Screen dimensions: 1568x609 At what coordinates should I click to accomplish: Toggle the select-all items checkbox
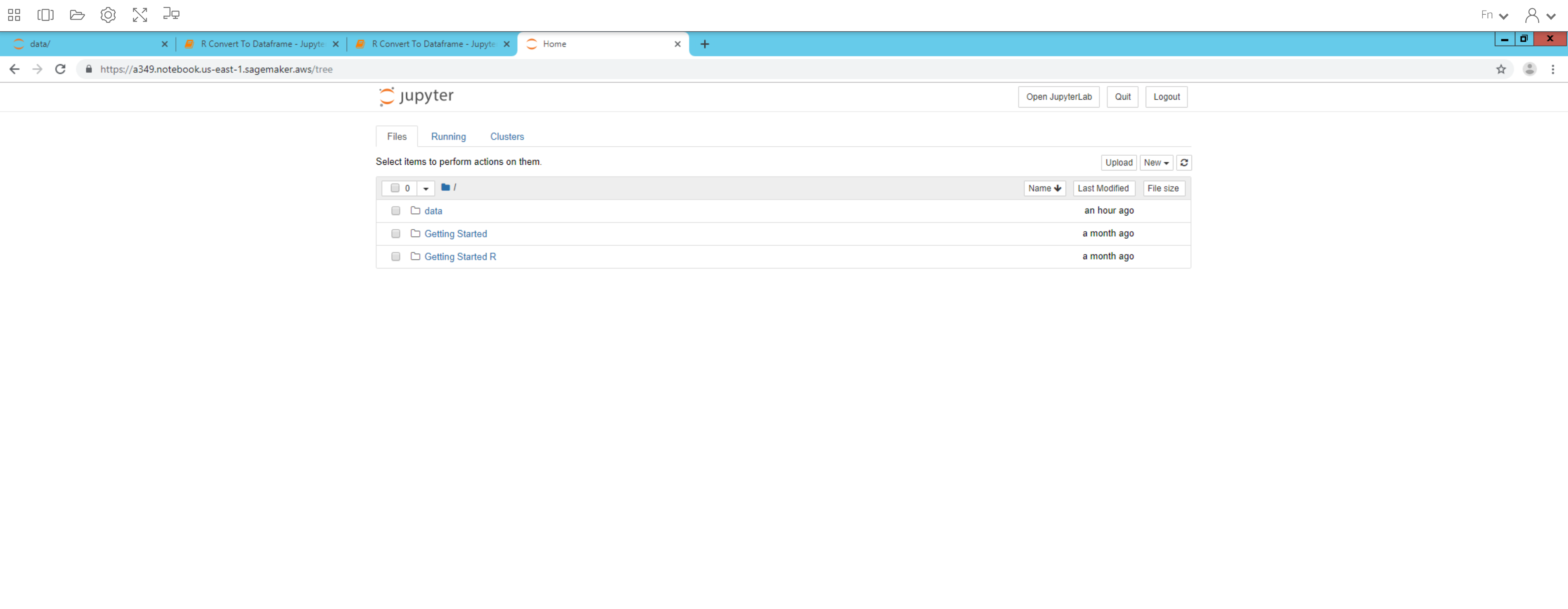[x=394, y=188]
